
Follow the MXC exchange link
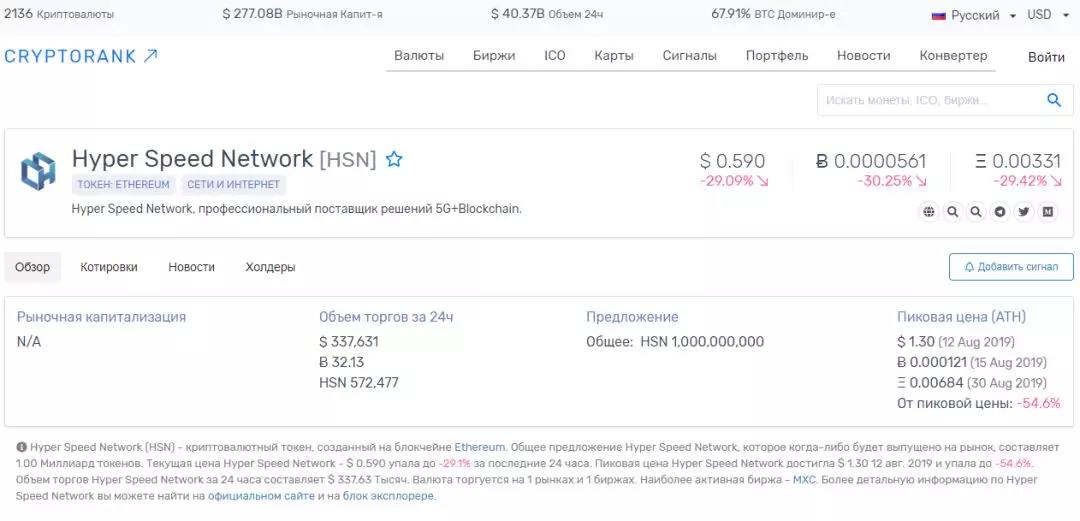(x=804, y=480)
